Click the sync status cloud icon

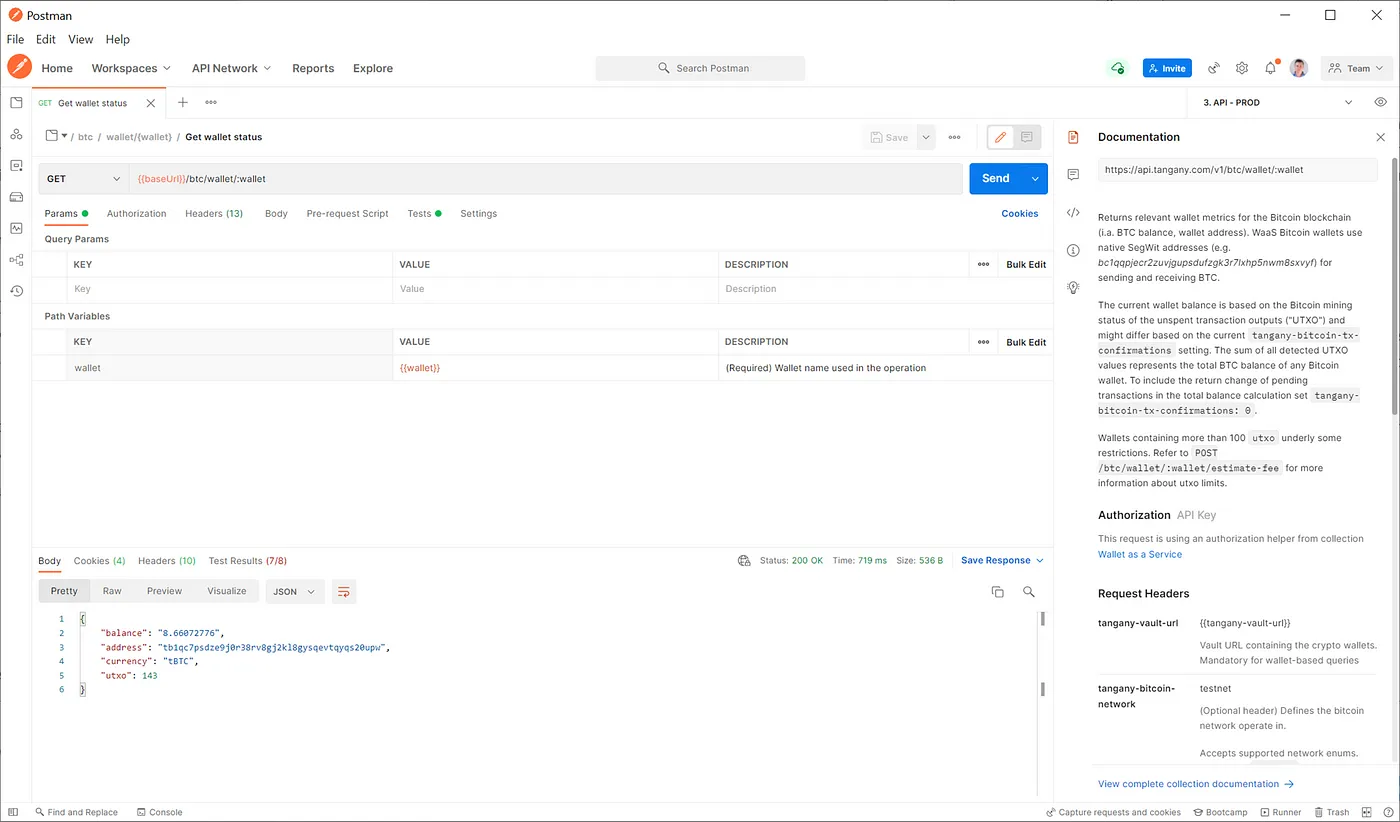click(x=1117, y=68)
